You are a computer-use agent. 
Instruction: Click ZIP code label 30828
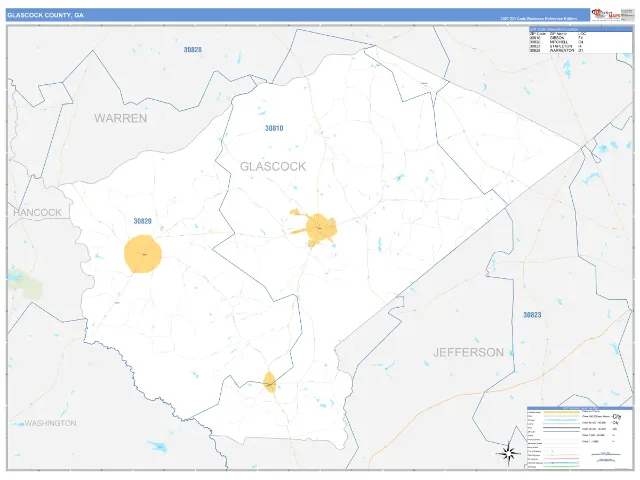point(193,50)
